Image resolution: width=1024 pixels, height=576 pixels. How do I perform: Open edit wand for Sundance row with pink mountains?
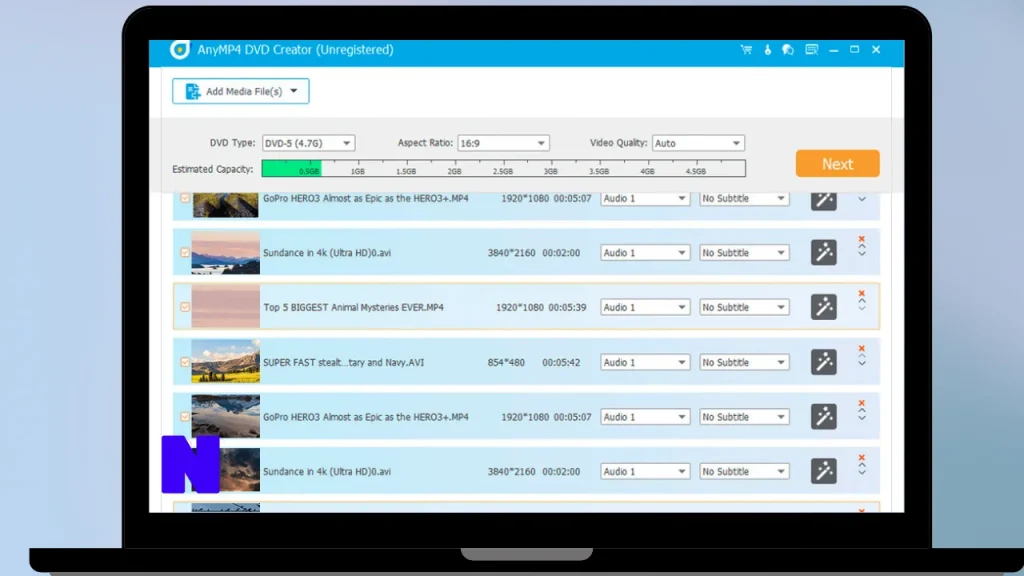pyautogui.click(x=824, y=252)
